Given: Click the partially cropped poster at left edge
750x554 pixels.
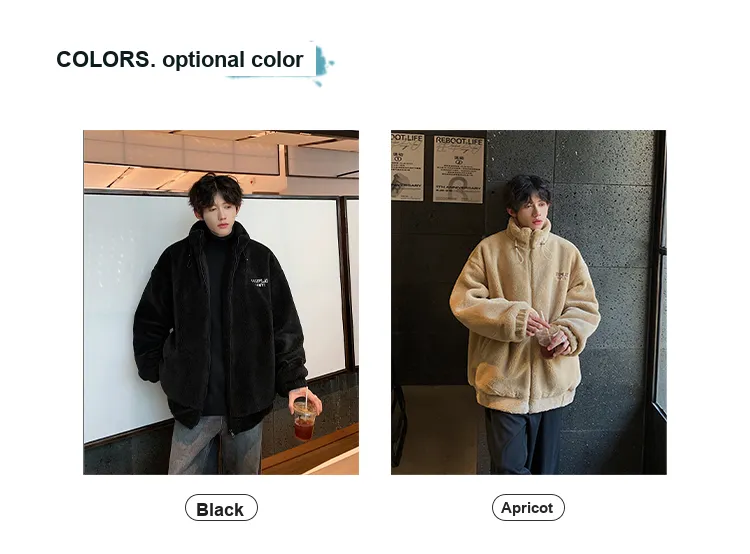Looking at the screenshot, I should (407, 166).
